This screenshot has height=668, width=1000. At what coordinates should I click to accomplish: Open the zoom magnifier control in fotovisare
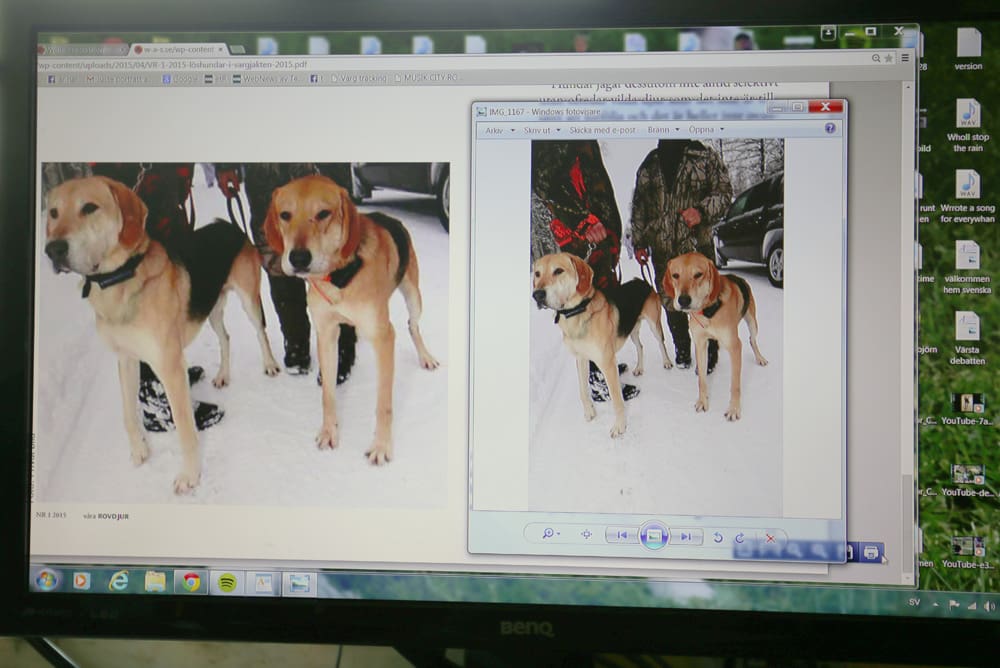(549, 533)
